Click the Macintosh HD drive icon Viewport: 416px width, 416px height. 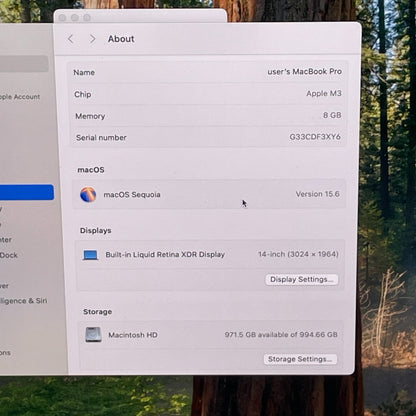pyautogui.click(x=93, y=335)
